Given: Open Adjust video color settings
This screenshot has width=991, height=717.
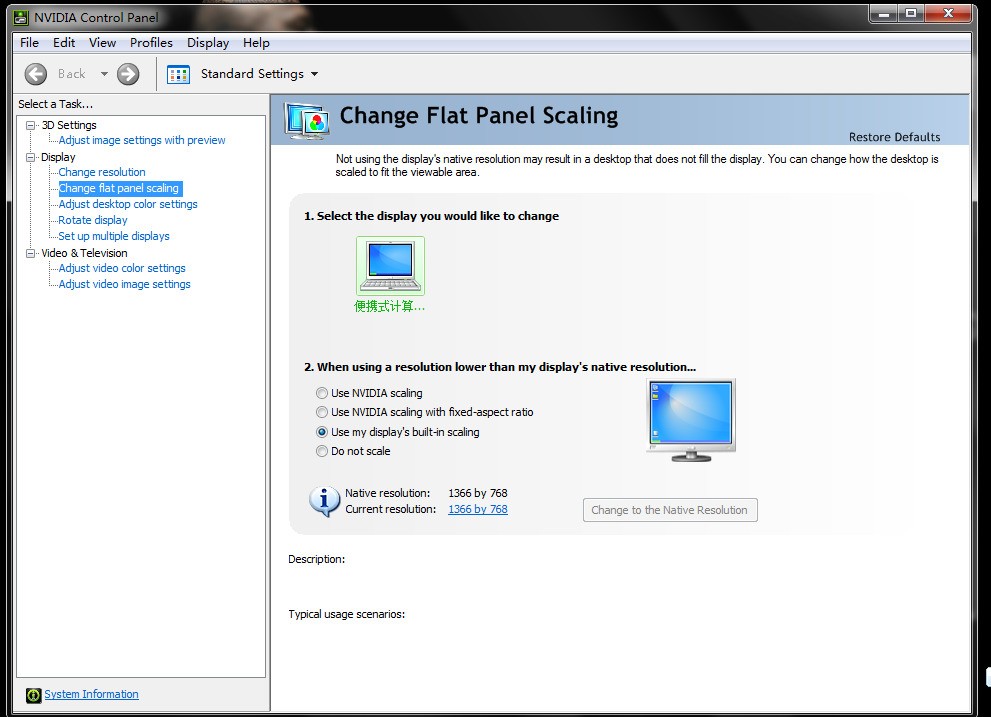Looking at the screenshot, I should click(x=122, y=268).
